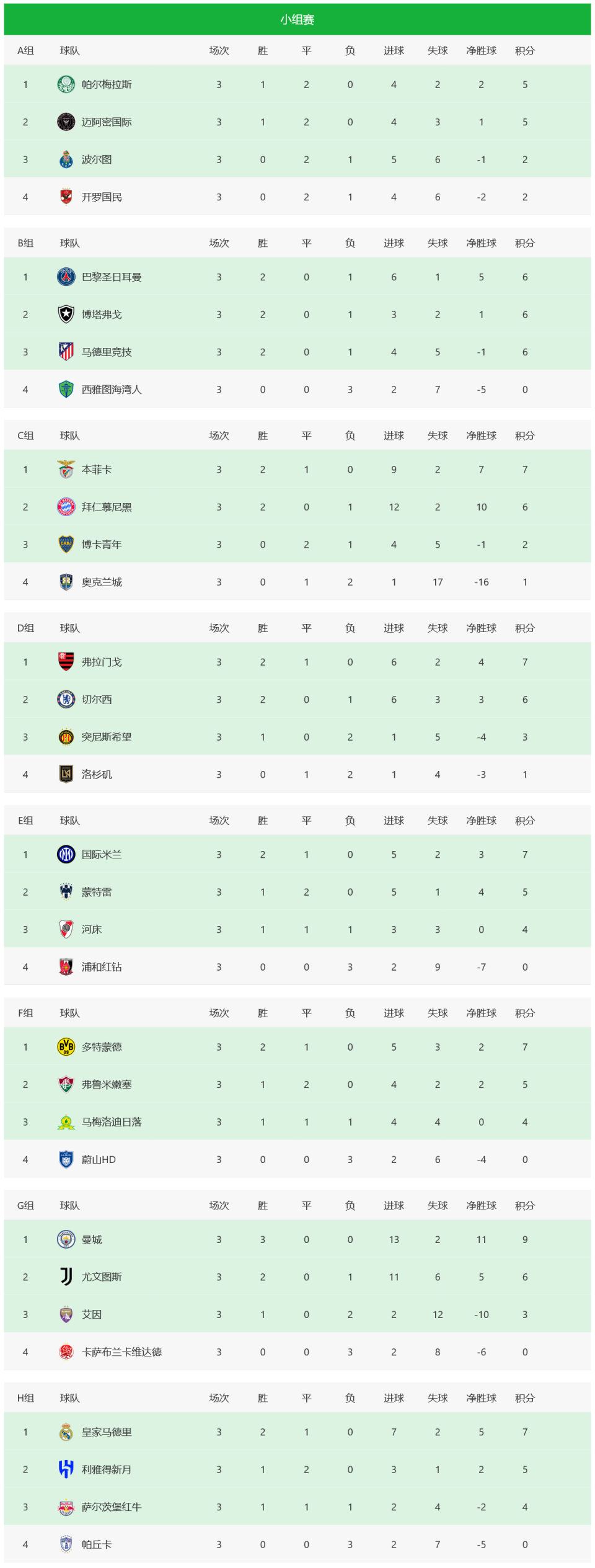This screenshot has height=1568, width=595.
Task: Click the 帕丘卡 team row name
Action: coord(97,1544)
